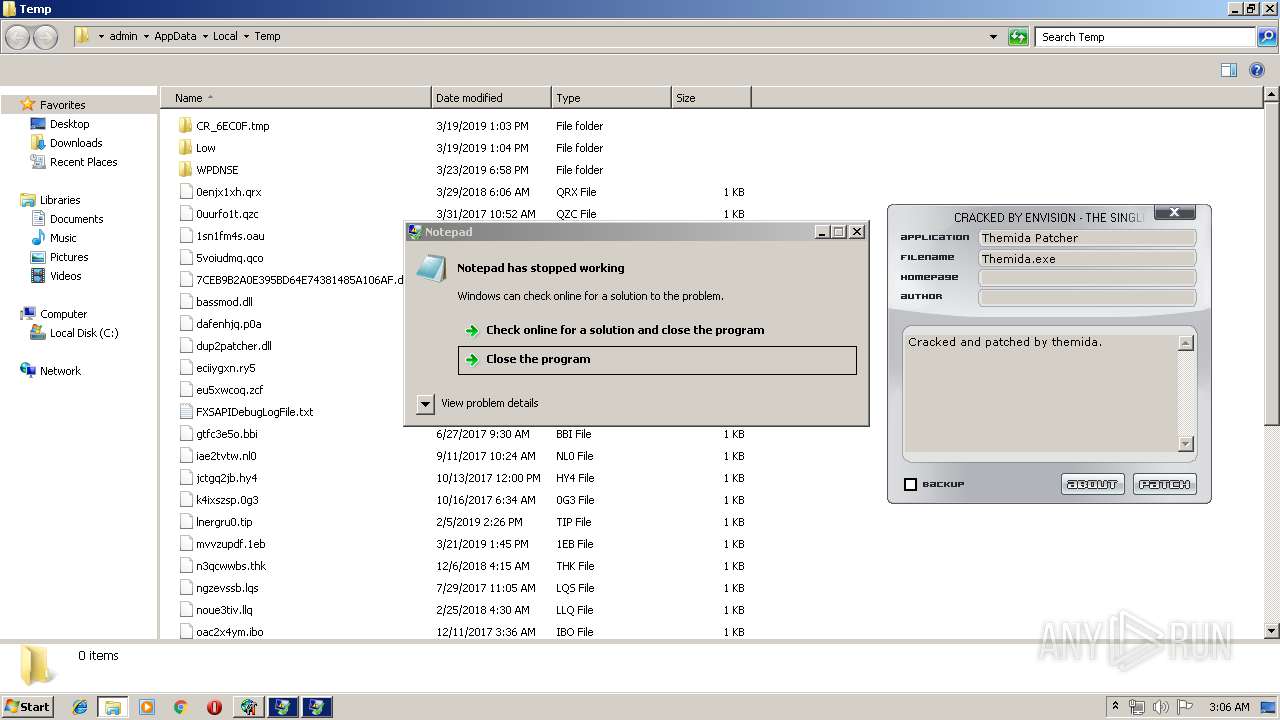1280x720 pixels.
Task: Open Desktop in Favorites
Action: pos(69,124)
